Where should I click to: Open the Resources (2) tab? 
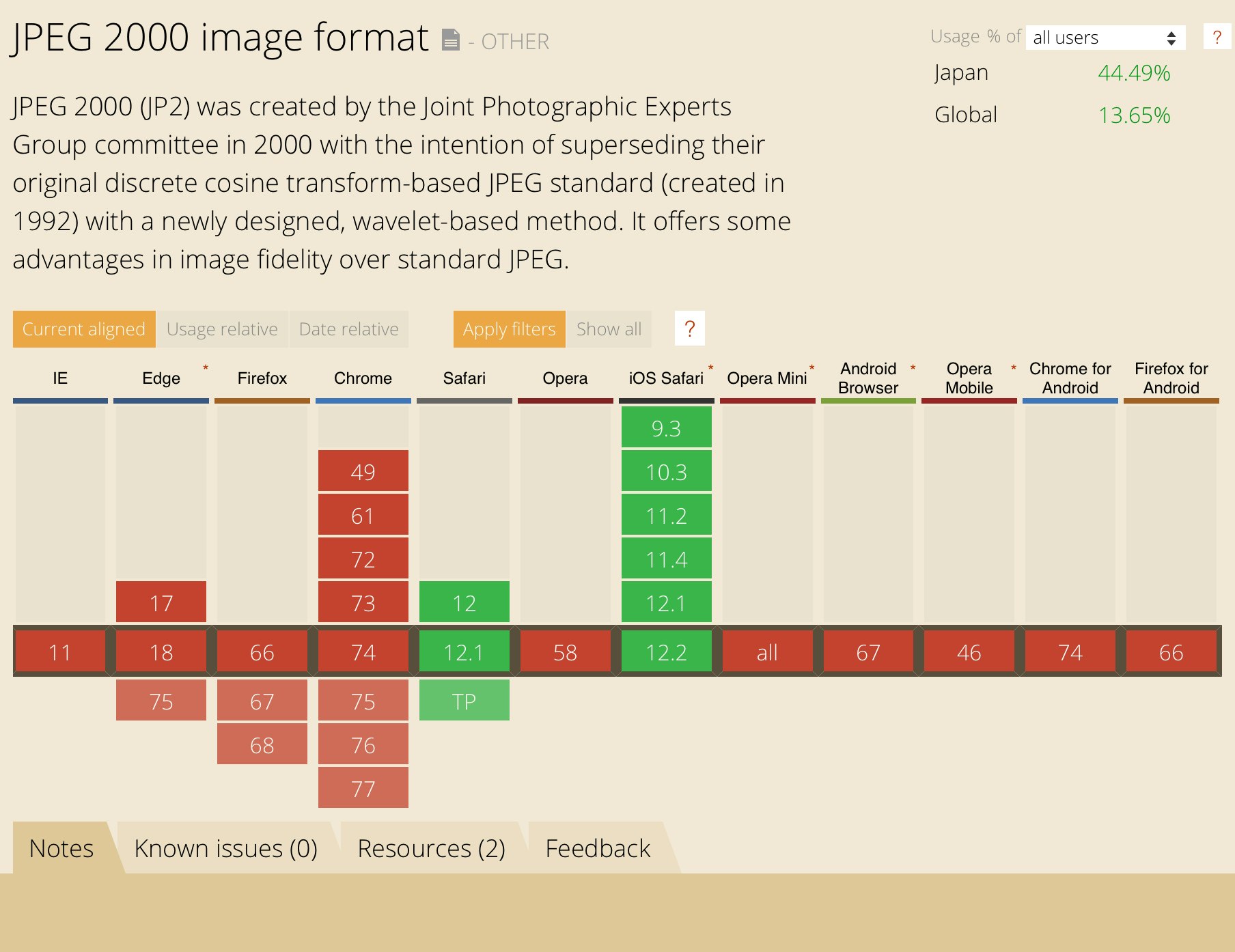click(431, 848)
